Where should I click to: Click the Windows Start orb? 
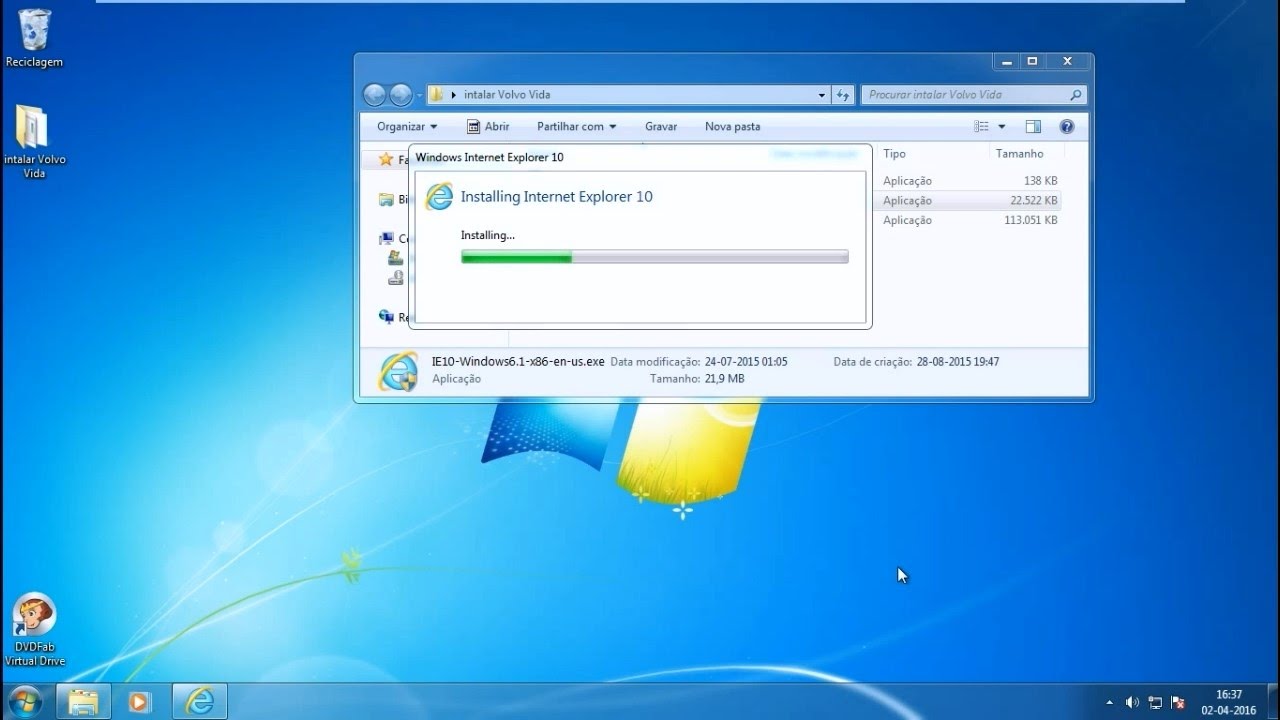[24, 701]
